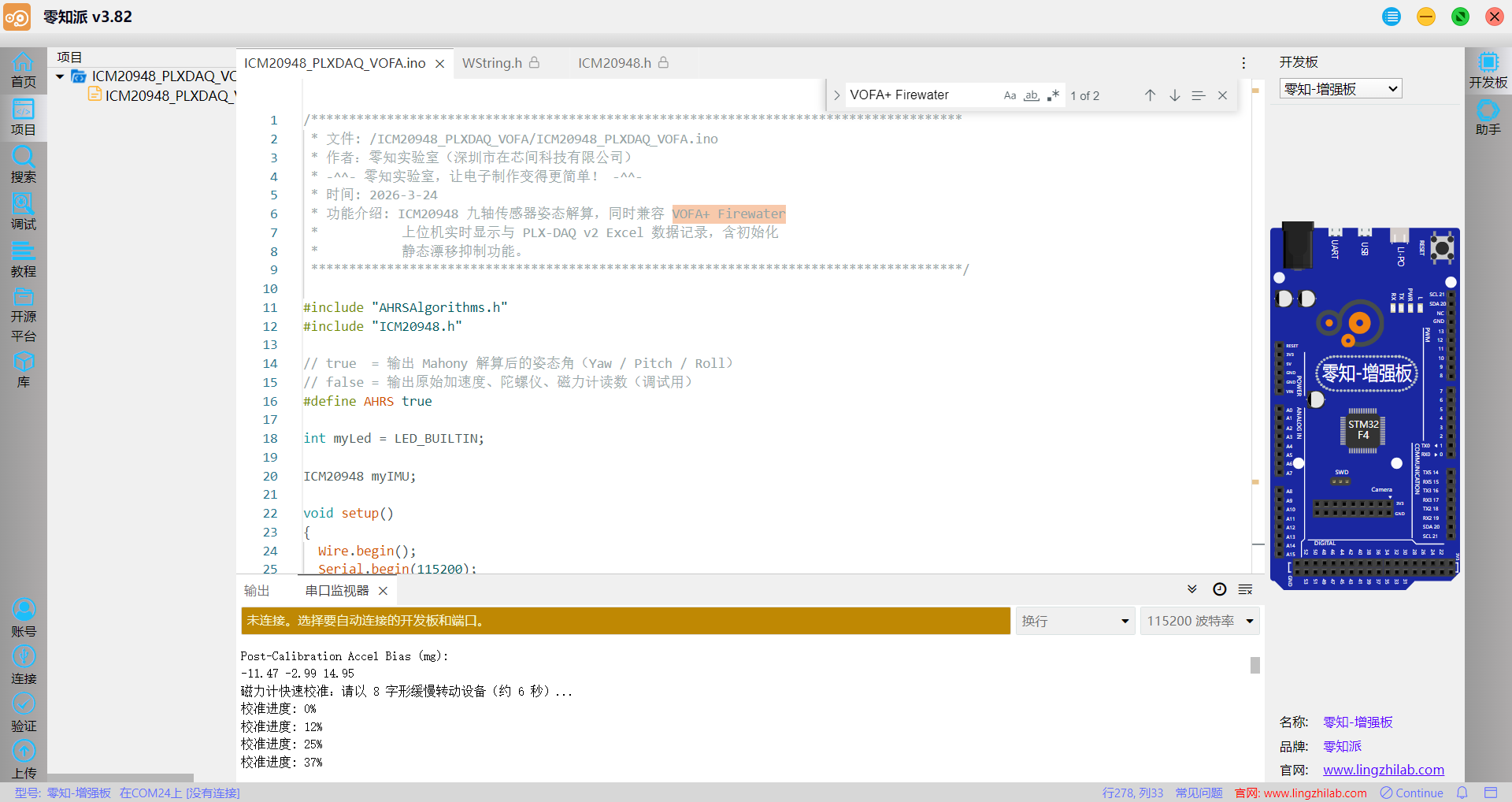Screen dimensions: 1512x802
Task: Toggle regular expression in find box
Action: click(x=1053, y=95)
